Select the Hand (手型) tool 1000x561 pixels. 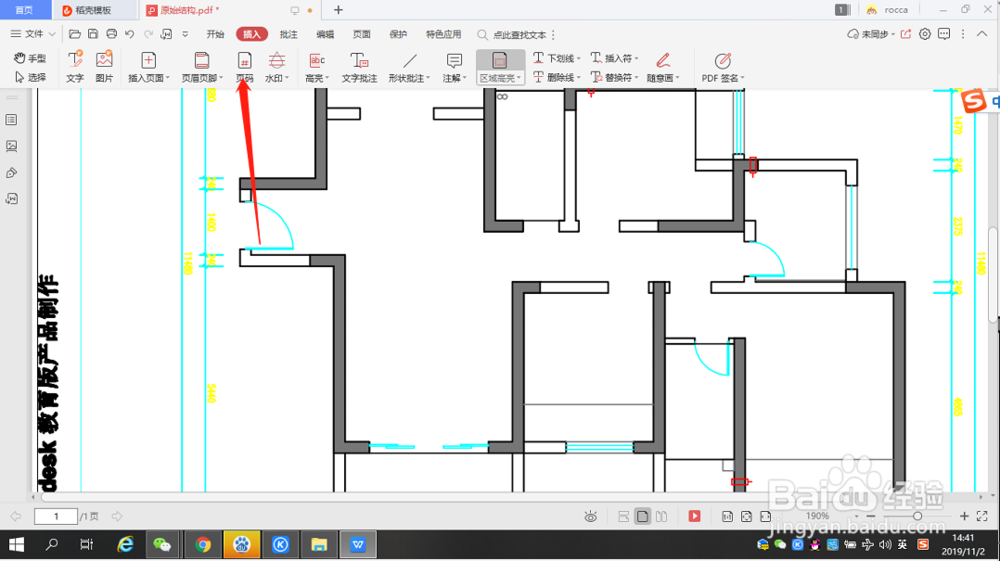(x=30, y=58)
